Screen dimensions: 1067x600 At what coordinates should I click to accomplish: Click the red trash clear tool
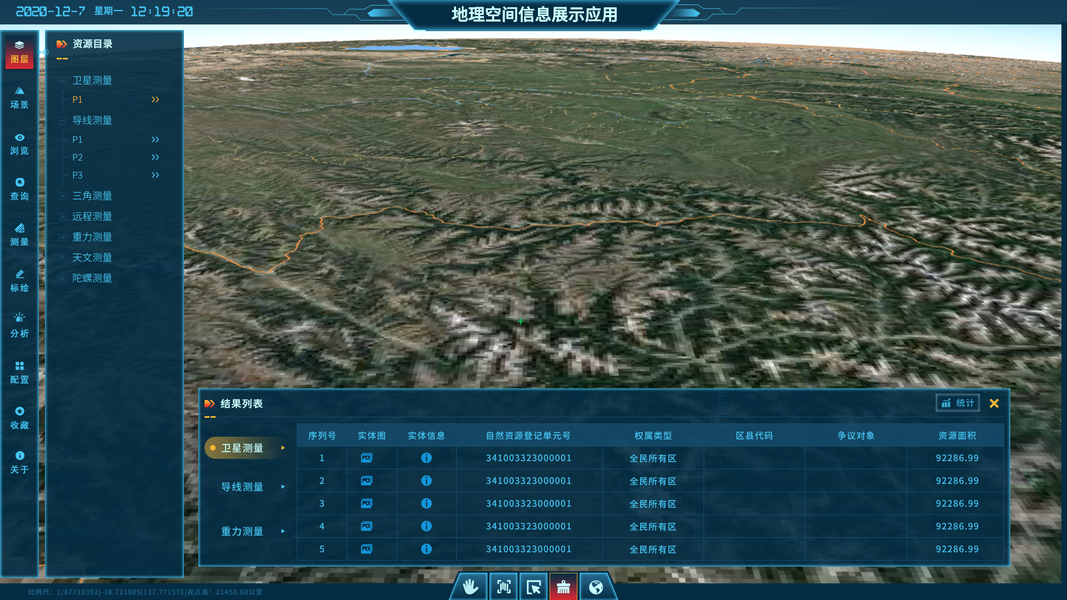click(563, 586)
